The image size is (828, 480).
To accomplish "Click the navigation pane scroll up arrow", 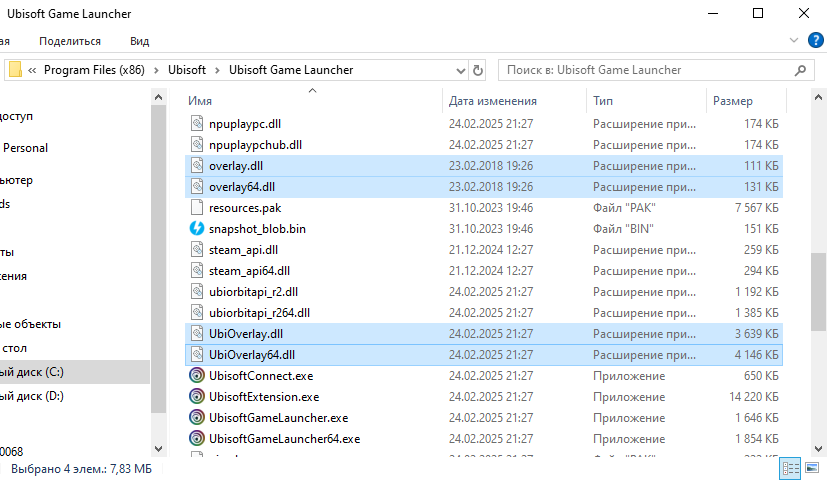I will (158, 97).
